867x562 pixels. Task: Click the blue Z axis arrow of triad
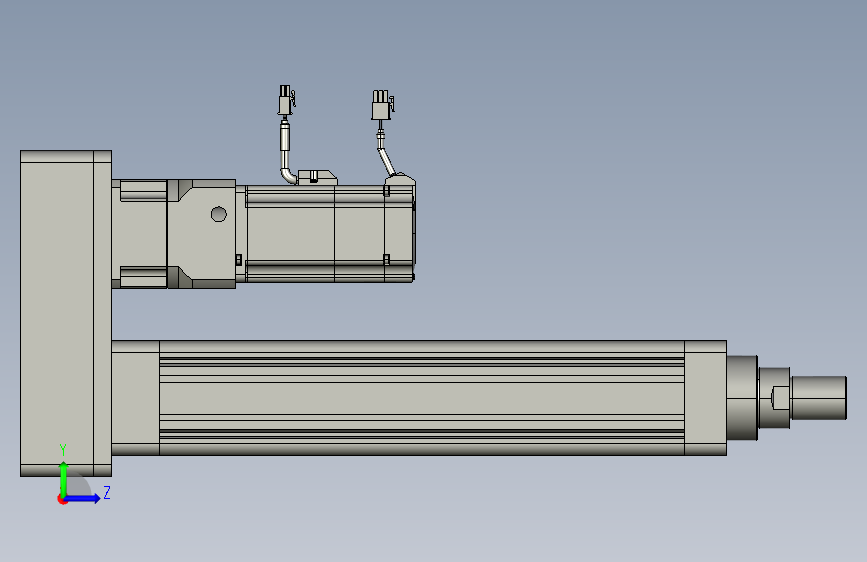pos(83,498)
